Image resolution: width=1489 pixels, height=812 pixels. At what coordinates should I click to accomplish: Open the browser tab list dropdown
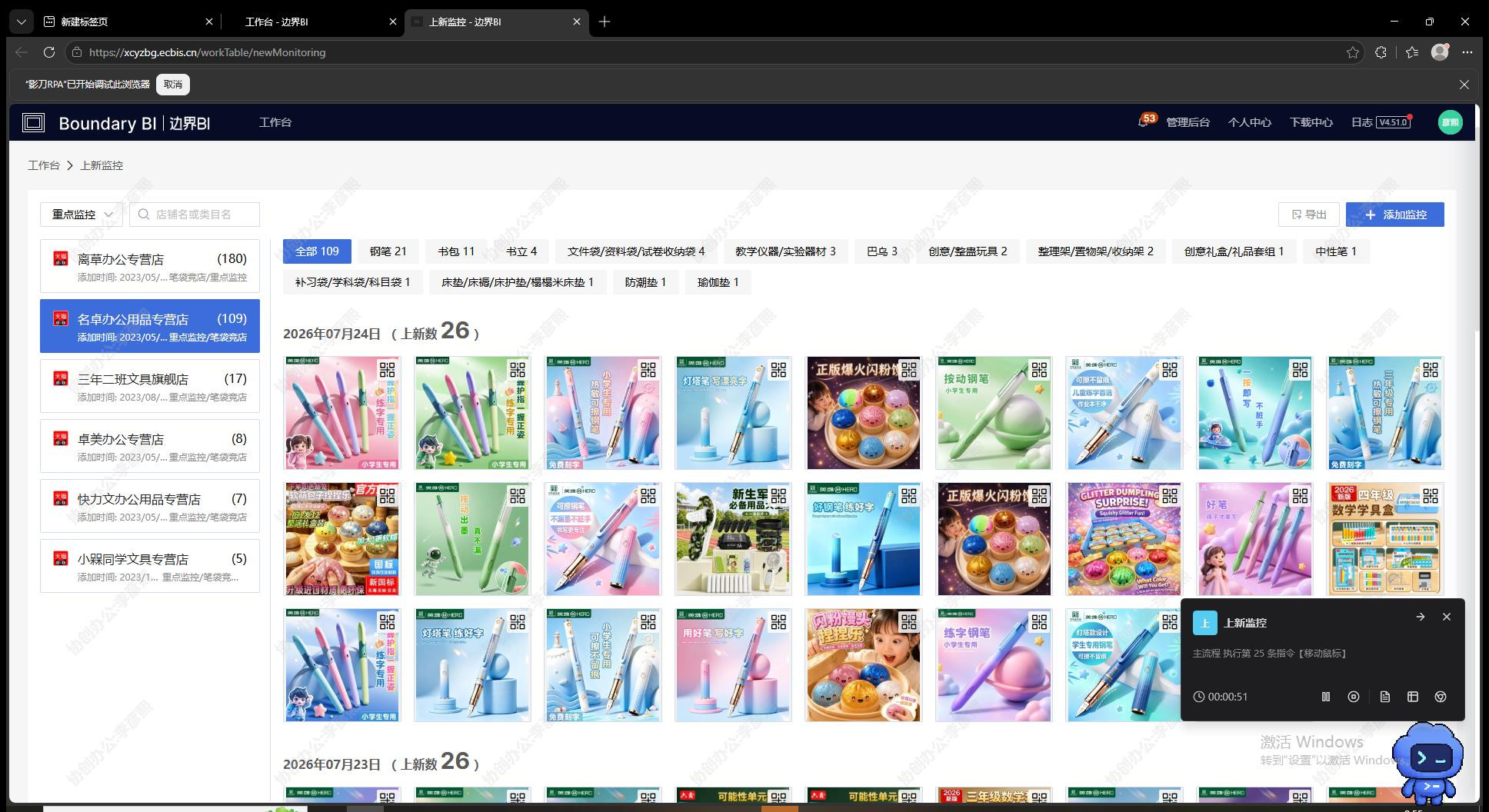click(x=22, y=22)
